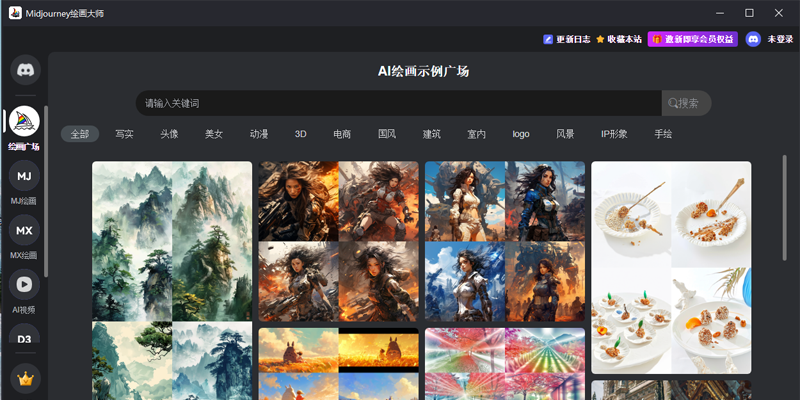Click the gallery vertical scrollbar
The image size is (800, 400).
click(x=785, y=208)
